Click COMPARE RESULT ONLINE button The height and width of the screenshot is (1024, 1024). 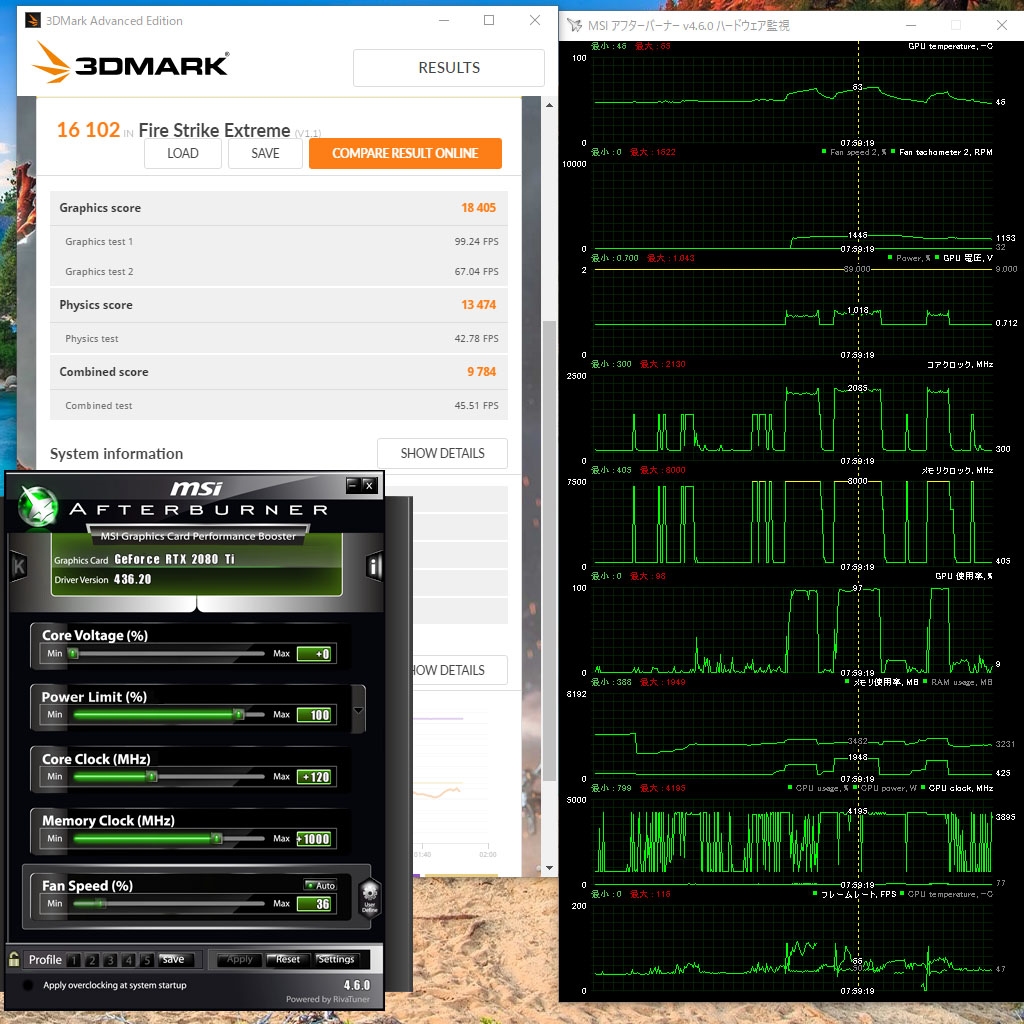(x=405, y=153)
